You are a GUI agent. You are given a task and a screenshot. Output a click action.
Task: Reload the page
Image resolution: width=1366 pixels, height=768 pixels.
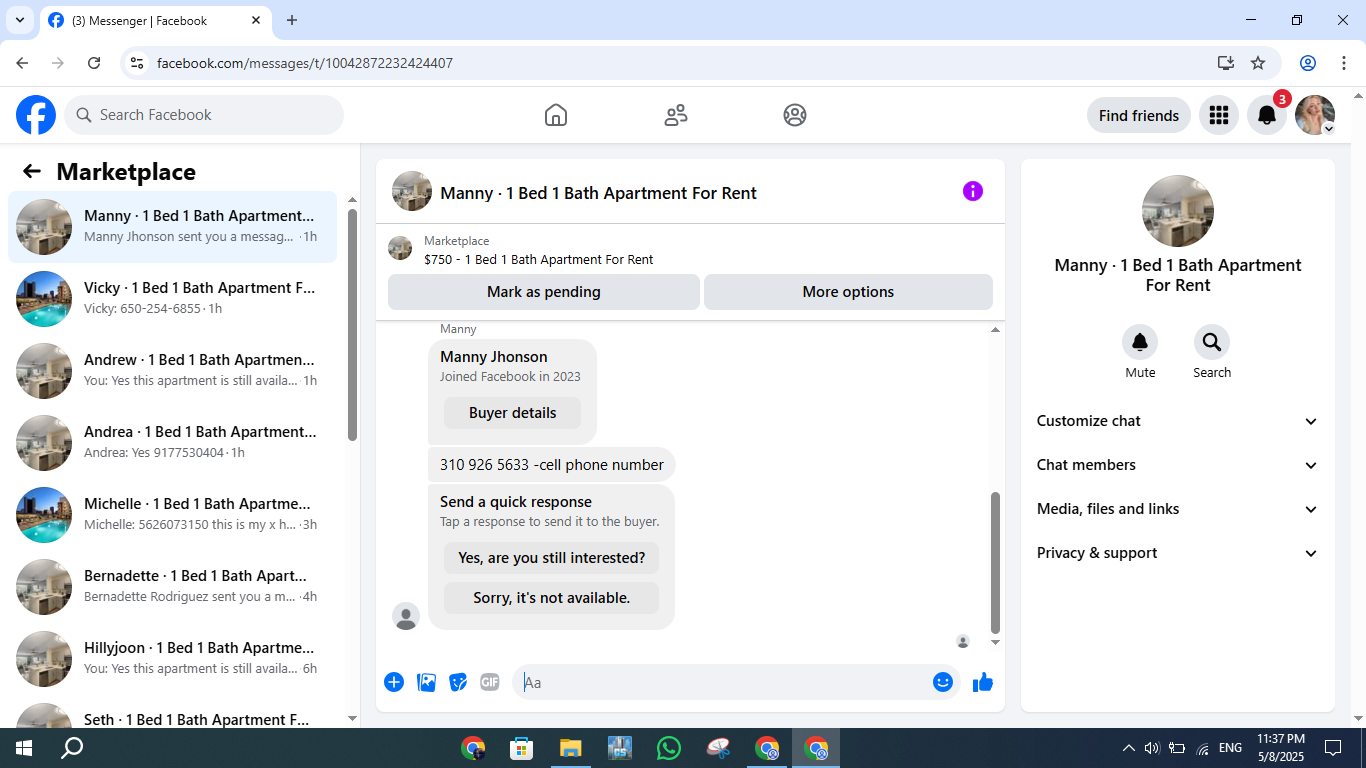(x=94, y=63)
